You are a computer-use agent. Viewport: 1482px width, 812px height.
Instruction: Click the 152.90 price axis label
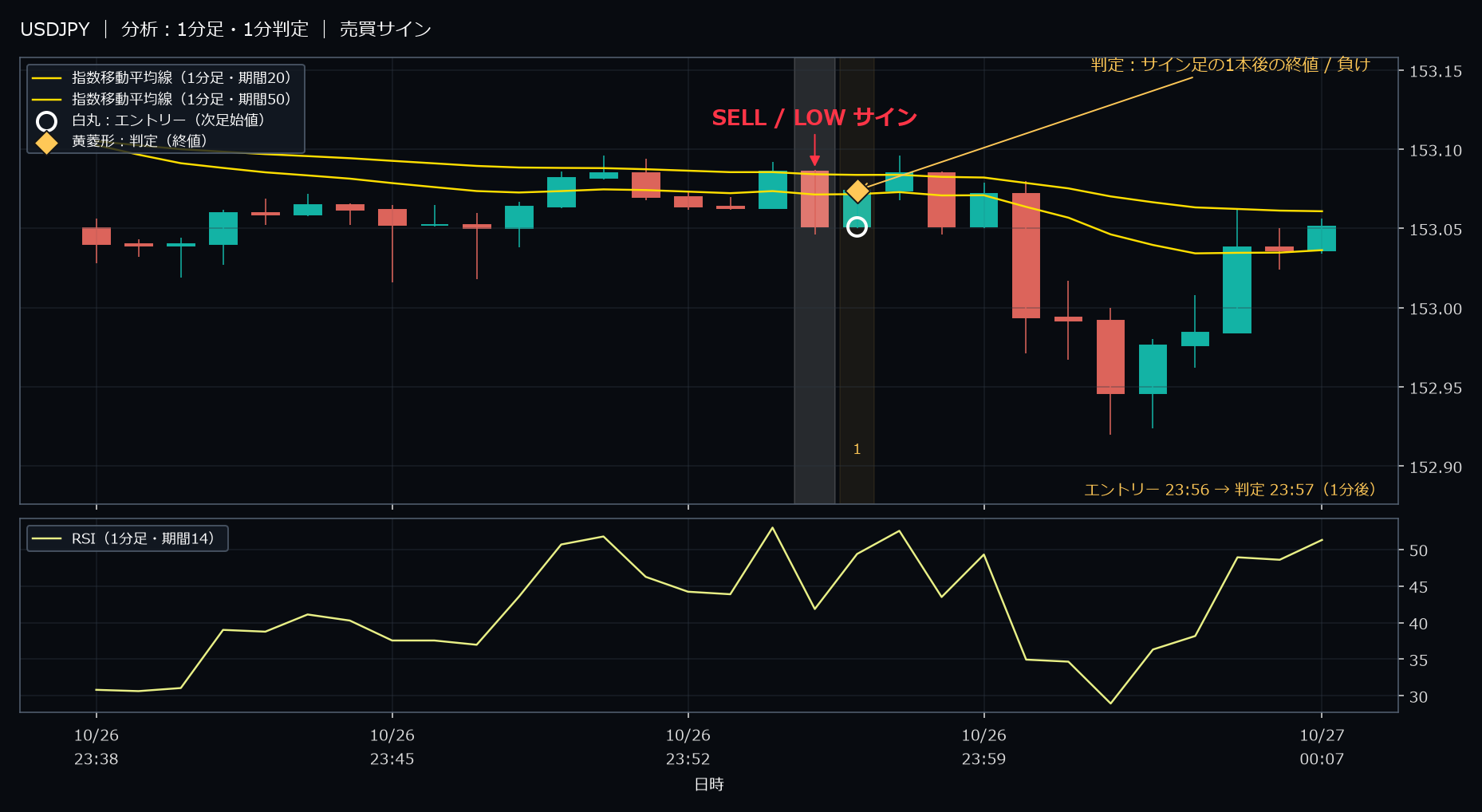click(x=1436, y=467)
